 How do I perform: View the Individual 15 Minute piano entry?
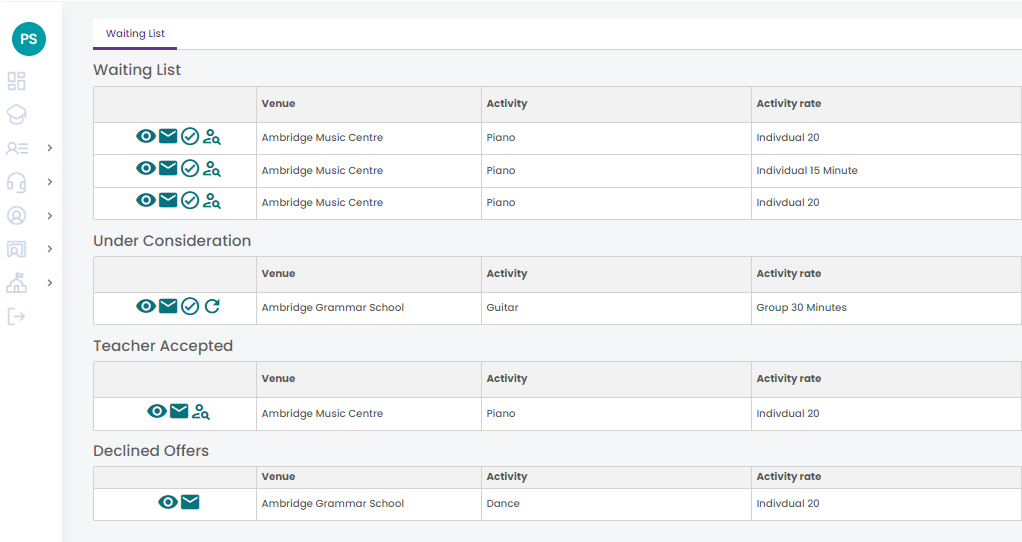146,168
